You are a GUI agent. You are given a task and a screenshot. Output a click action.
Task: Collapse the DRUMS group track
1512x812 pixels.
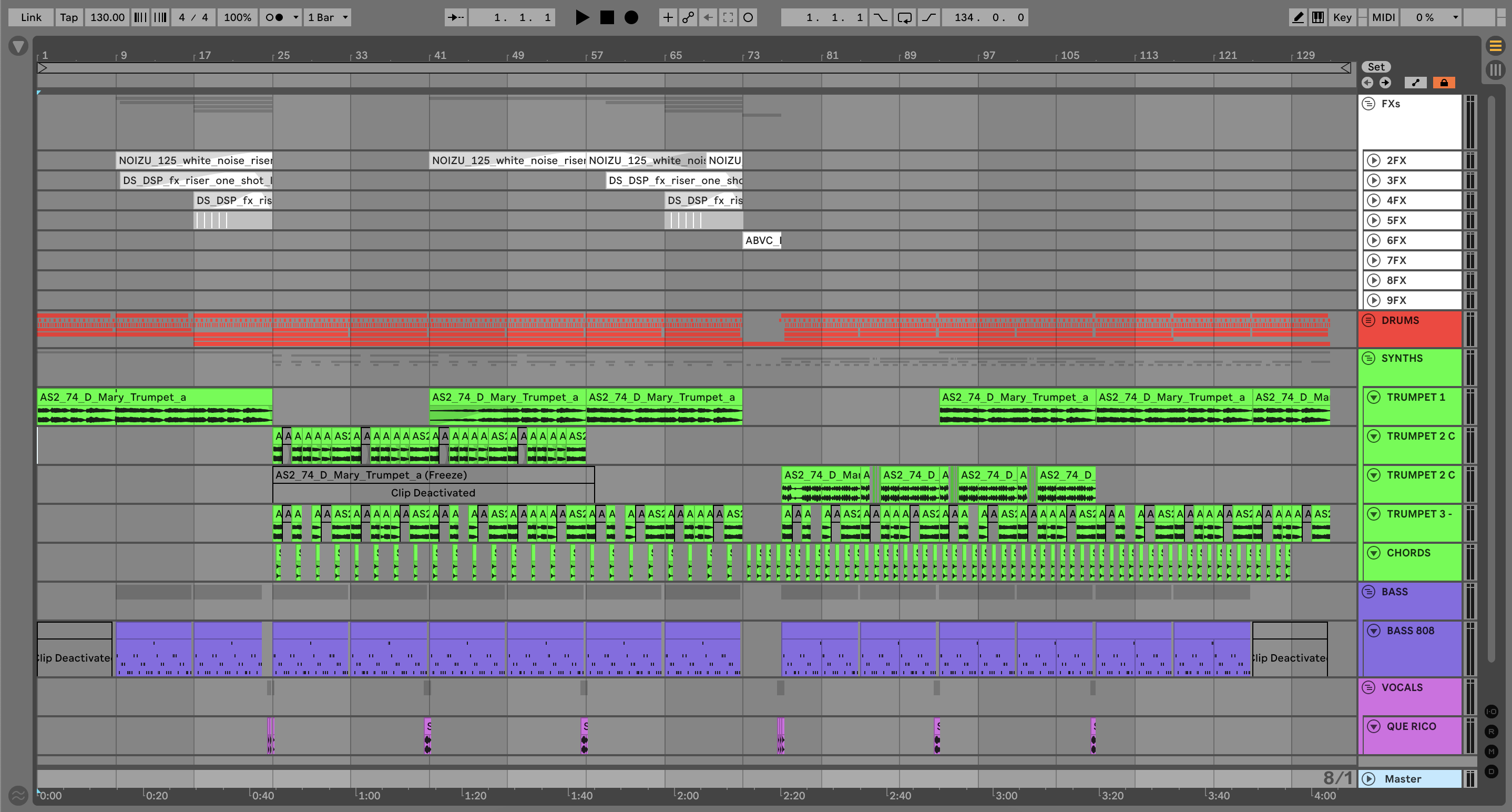[x=1368, y=321]
